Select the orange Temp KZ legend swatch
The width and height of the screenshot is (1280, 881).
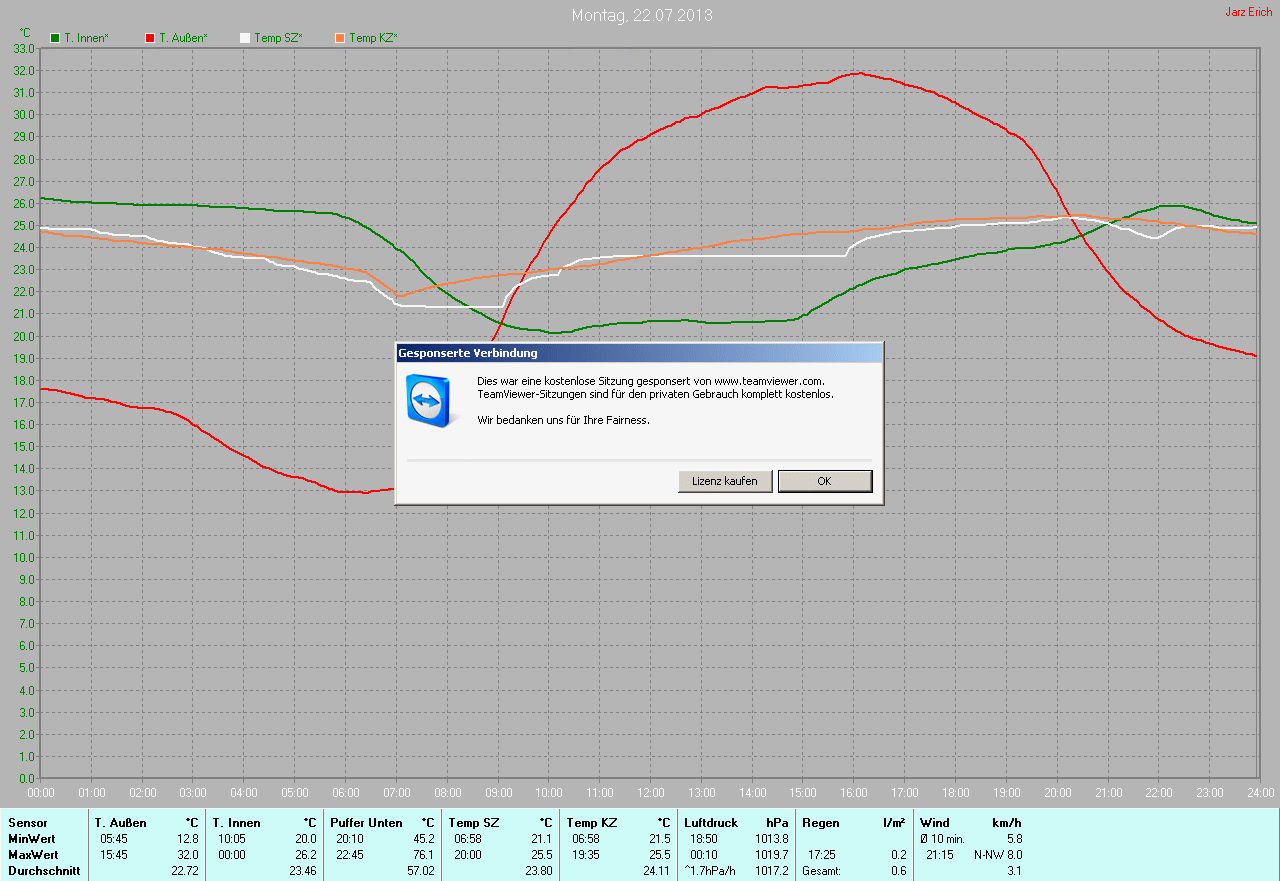pyautogui.click(x=340, y=38)
